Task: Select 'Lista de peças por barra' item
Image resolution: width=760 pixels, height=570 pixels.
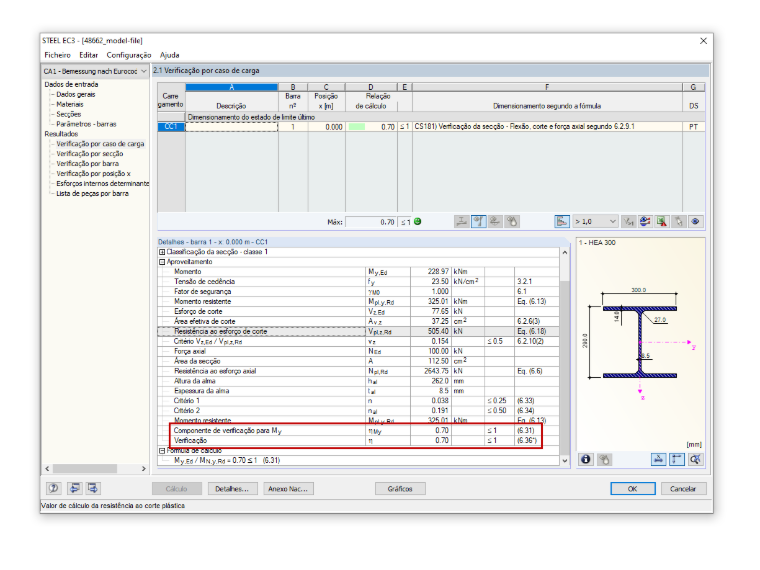Action: [92, 193]
